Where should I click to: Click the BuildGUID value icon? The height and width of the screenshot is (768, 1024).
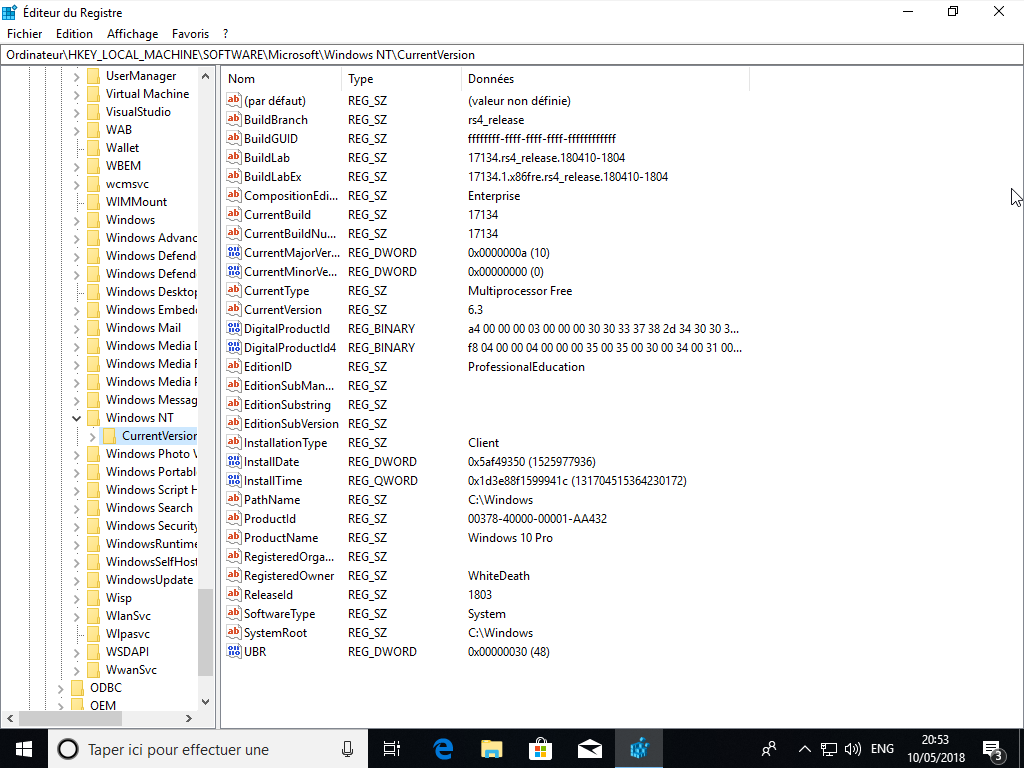(x=234, y=138)
